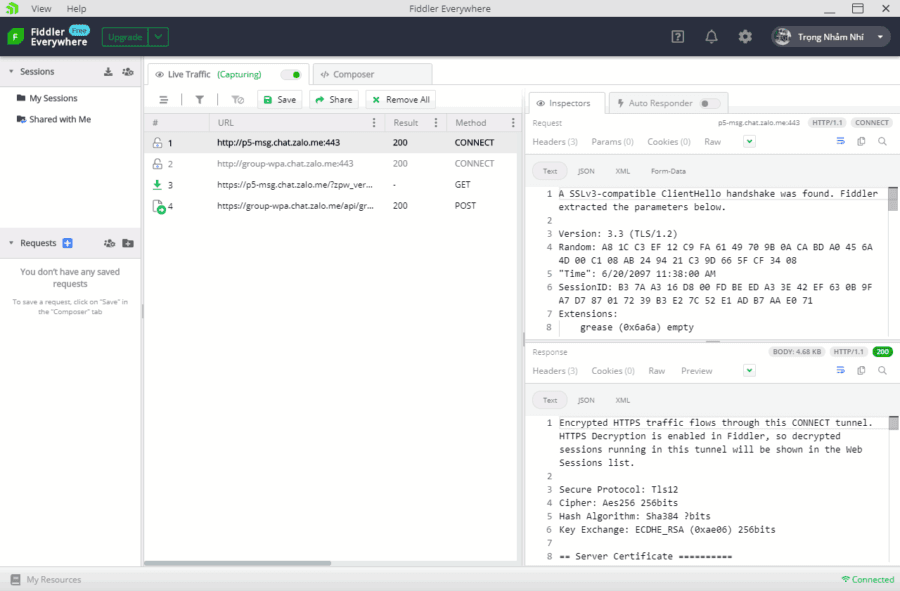Screen dimensions: 900x591
Task: Click Request body vertical scrollbar
Action: click(x=893, y=199)
